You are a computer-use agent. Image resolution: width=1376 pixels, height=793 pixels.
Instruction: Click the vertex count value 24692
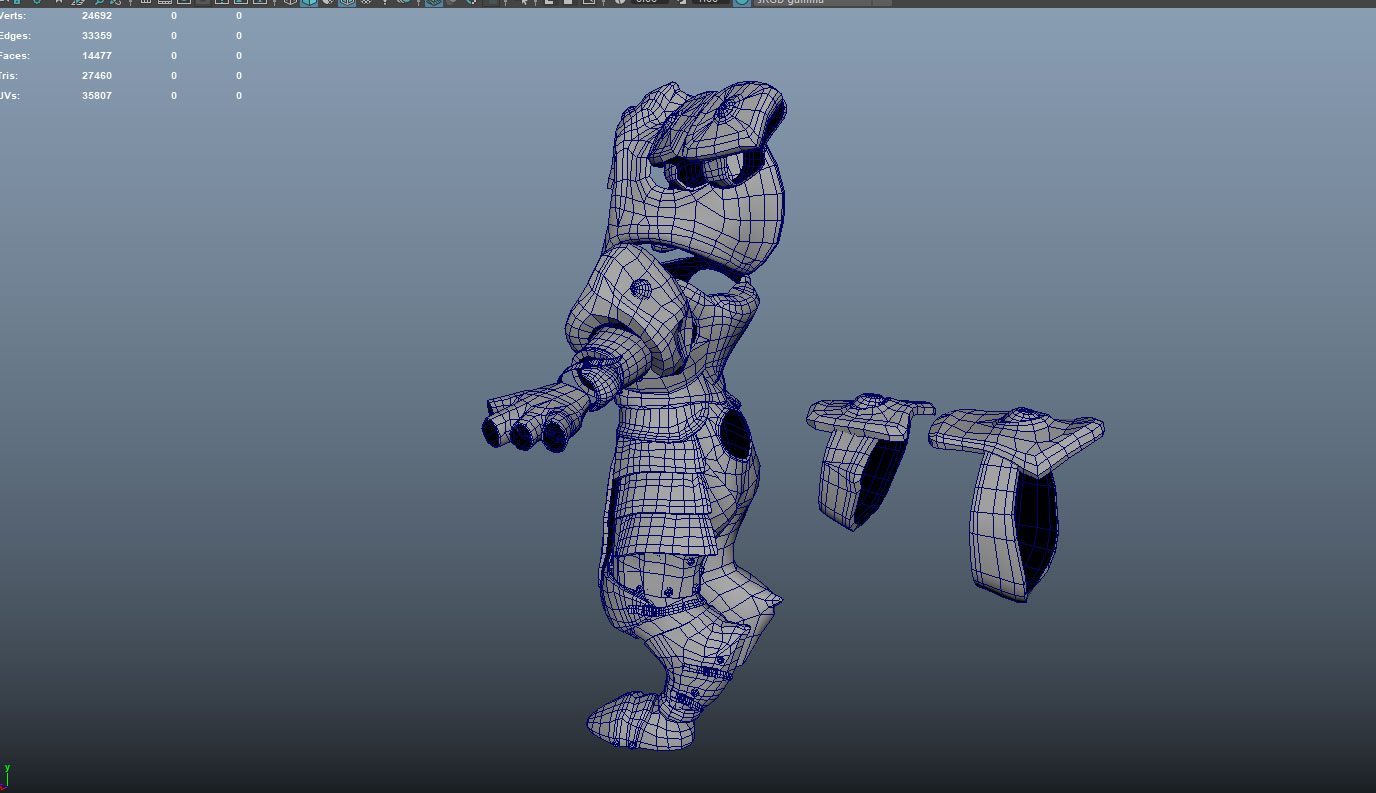tap(97, 16)
